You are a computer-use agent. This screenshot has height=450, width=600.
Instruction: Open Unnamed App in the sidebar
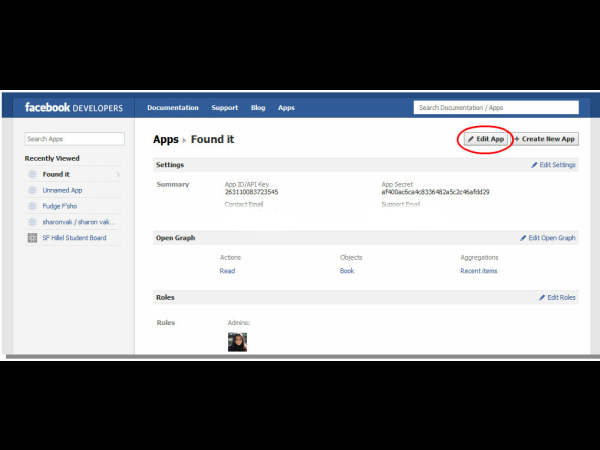[62, 190]
